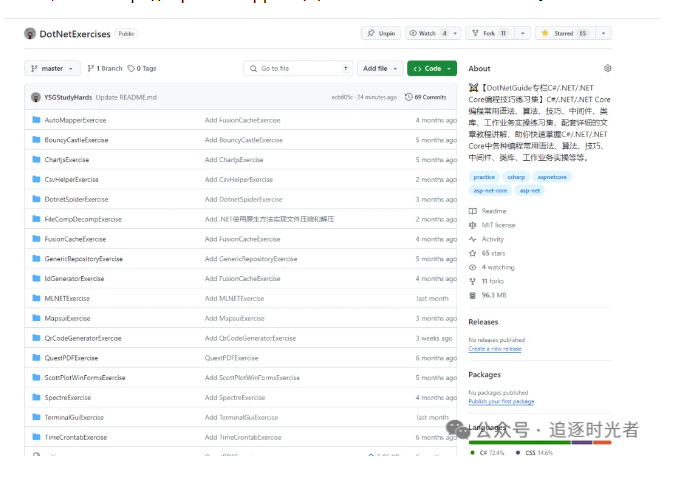Click the ScottPlotWinFormsExercise folder icon

tap(36, 377)
